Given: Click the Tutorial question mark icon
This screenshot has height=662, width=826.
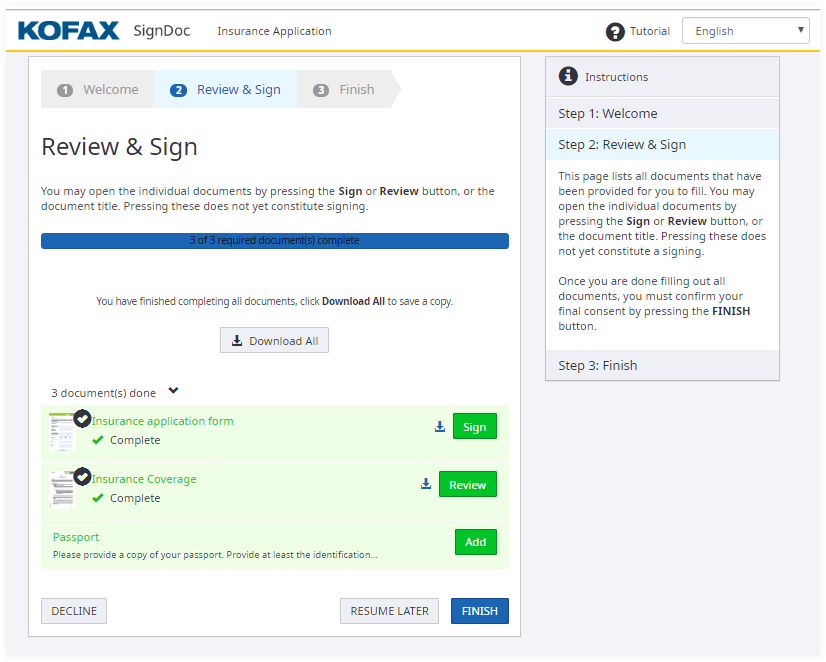Looking at the screenshot, I should click(x=615, y=32).
